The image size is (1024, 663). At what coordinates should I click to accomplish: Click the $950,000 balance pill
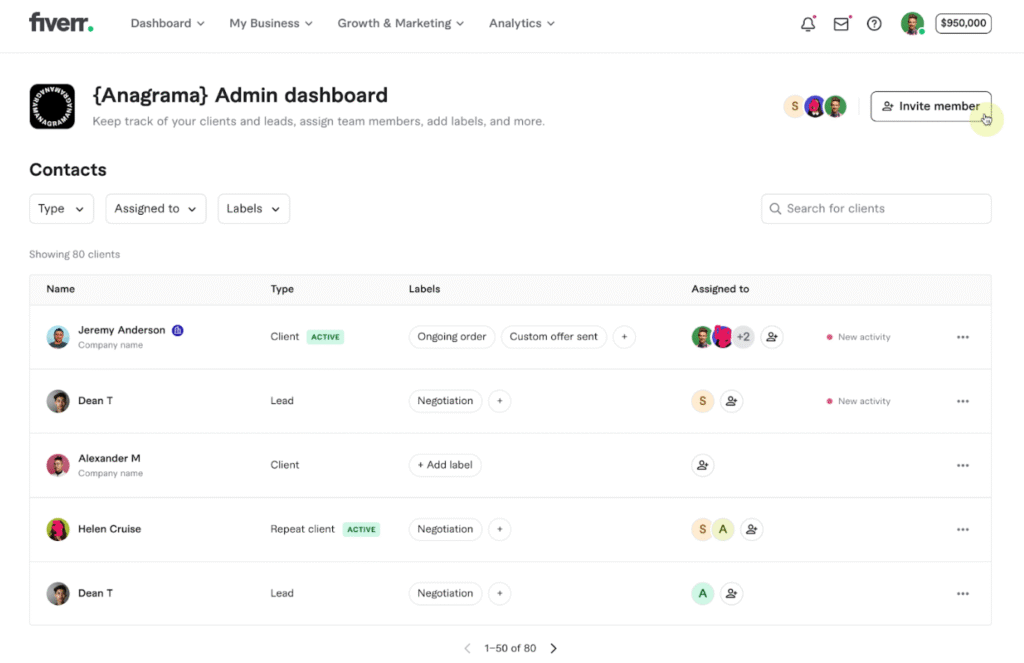pyautogui.click(x=962, y=22)
